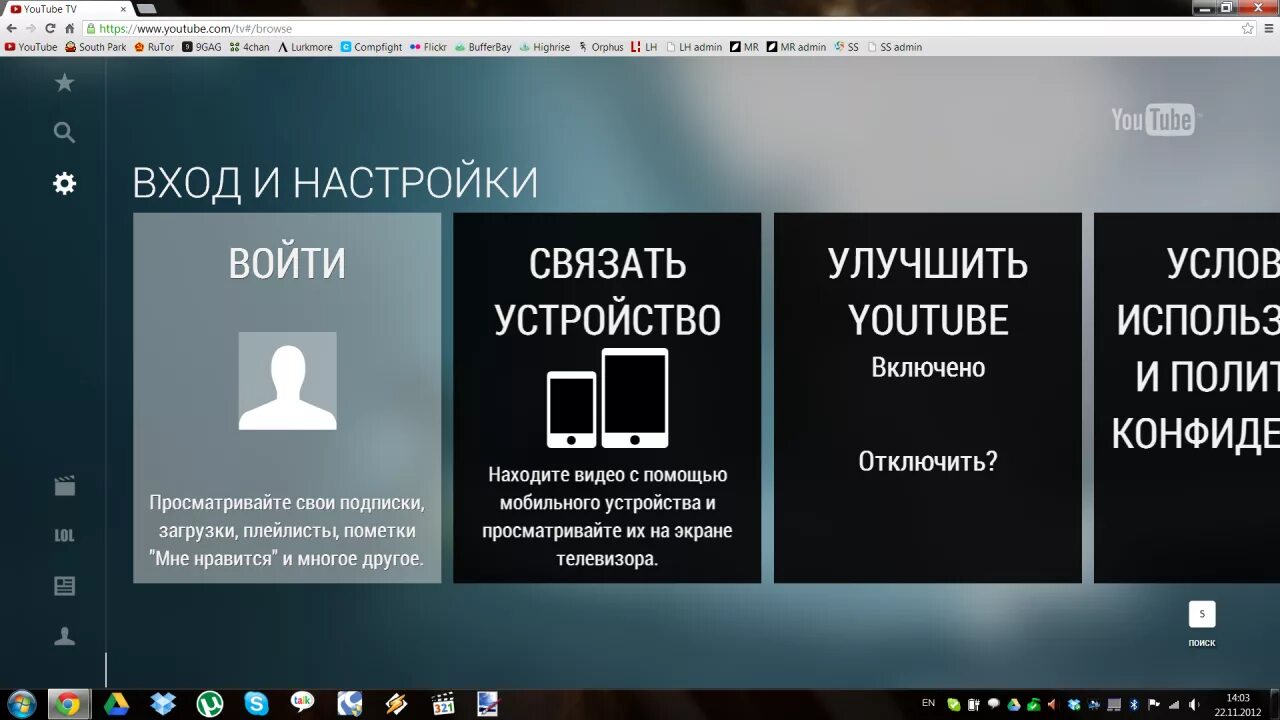The image size is (1280, 720).
Task: Open the MR admin bookmark
Action: (x=797, y=47)
